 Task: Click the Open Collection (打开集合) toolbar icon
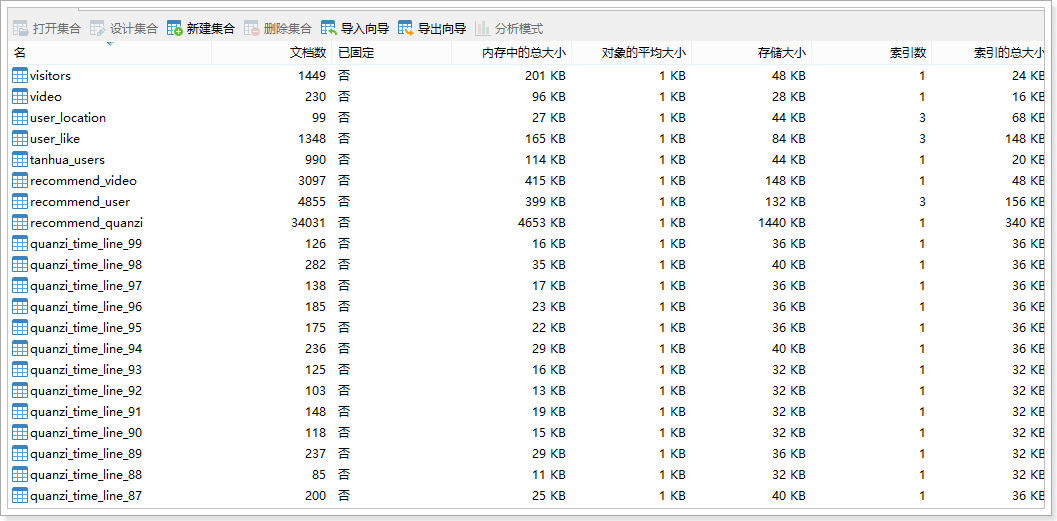21,28
